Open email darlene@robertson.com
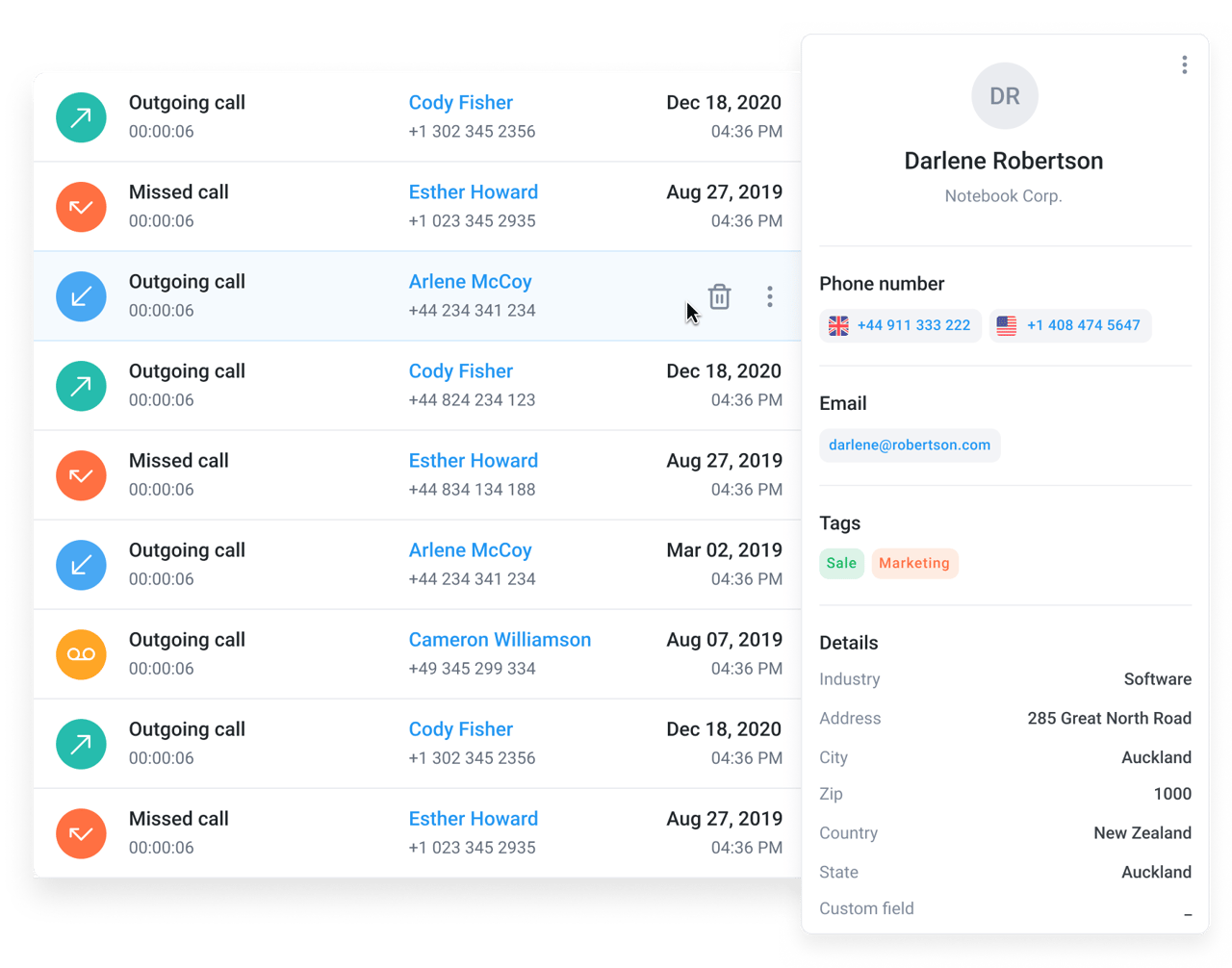Image resolution: width=1232 pixels, height=968 pixels. [910, 446]
